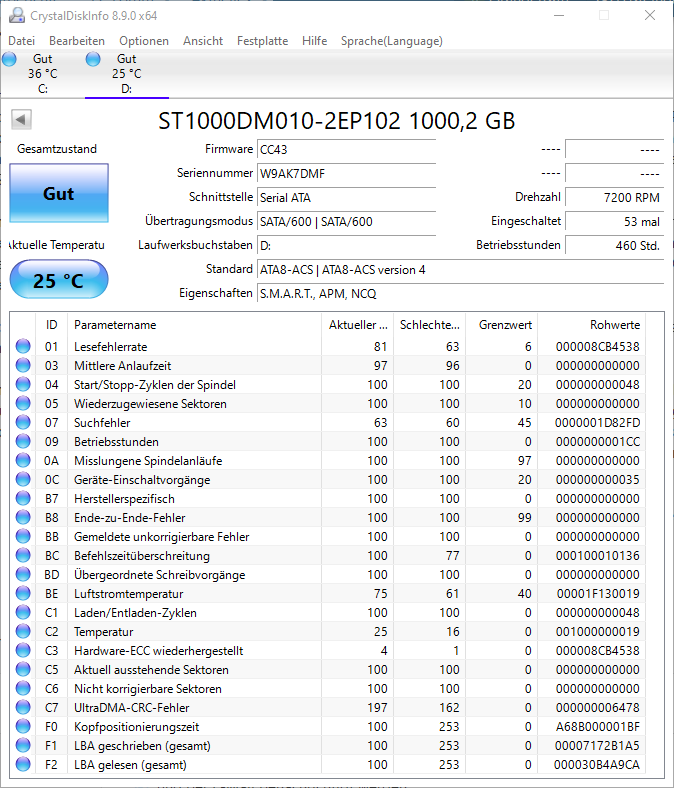Click the Rohwerte column header

tap(592, 325)
